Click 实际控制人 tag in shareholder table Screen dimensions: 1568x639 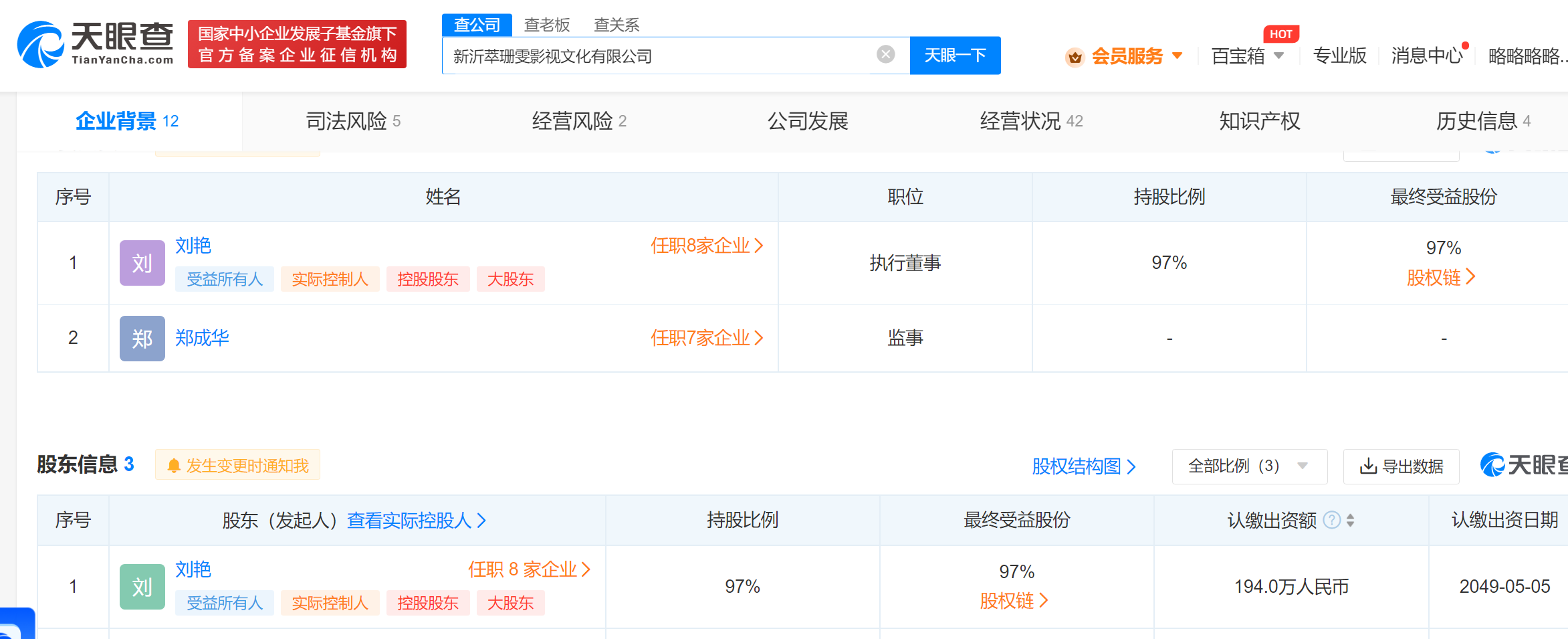click(x=330, y=603)
